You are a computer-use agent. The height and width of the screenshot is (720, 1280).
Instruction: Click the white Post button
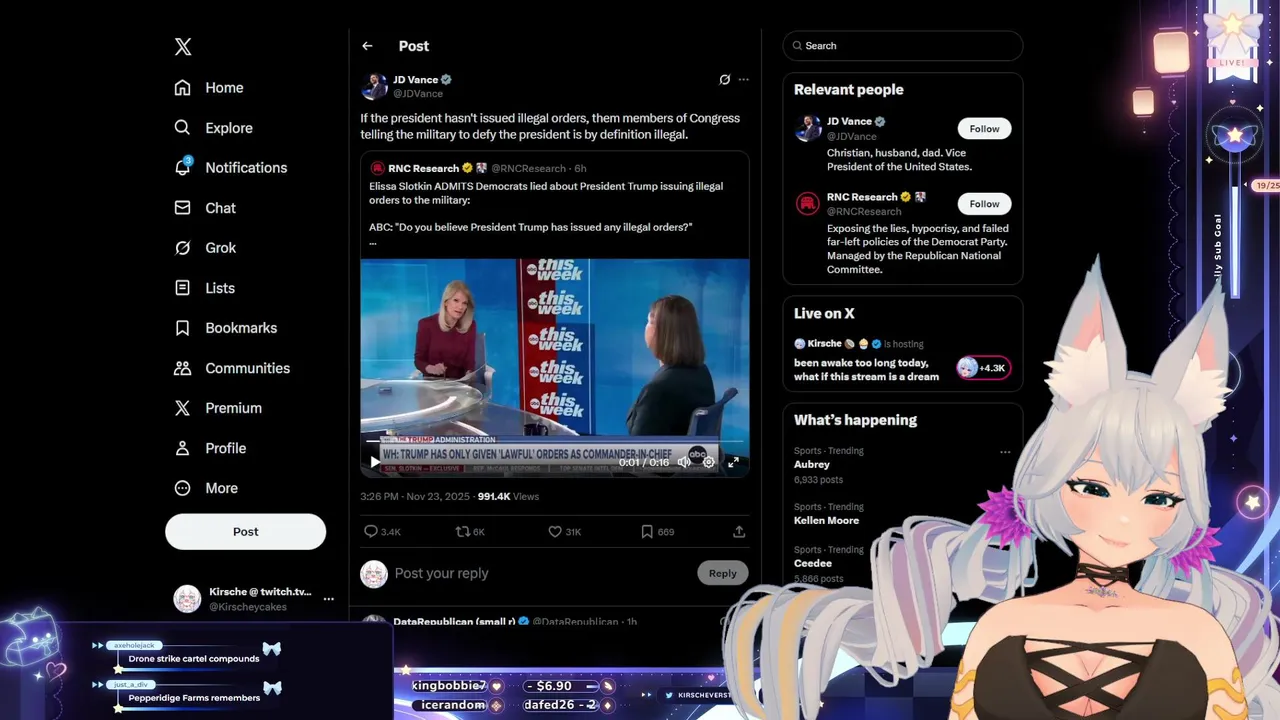click(245, 532)
